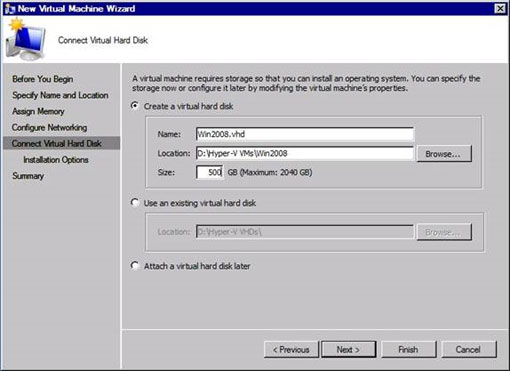Click the 'Name:' label
This screenshot has height=371, width=510.
[169, 134]
